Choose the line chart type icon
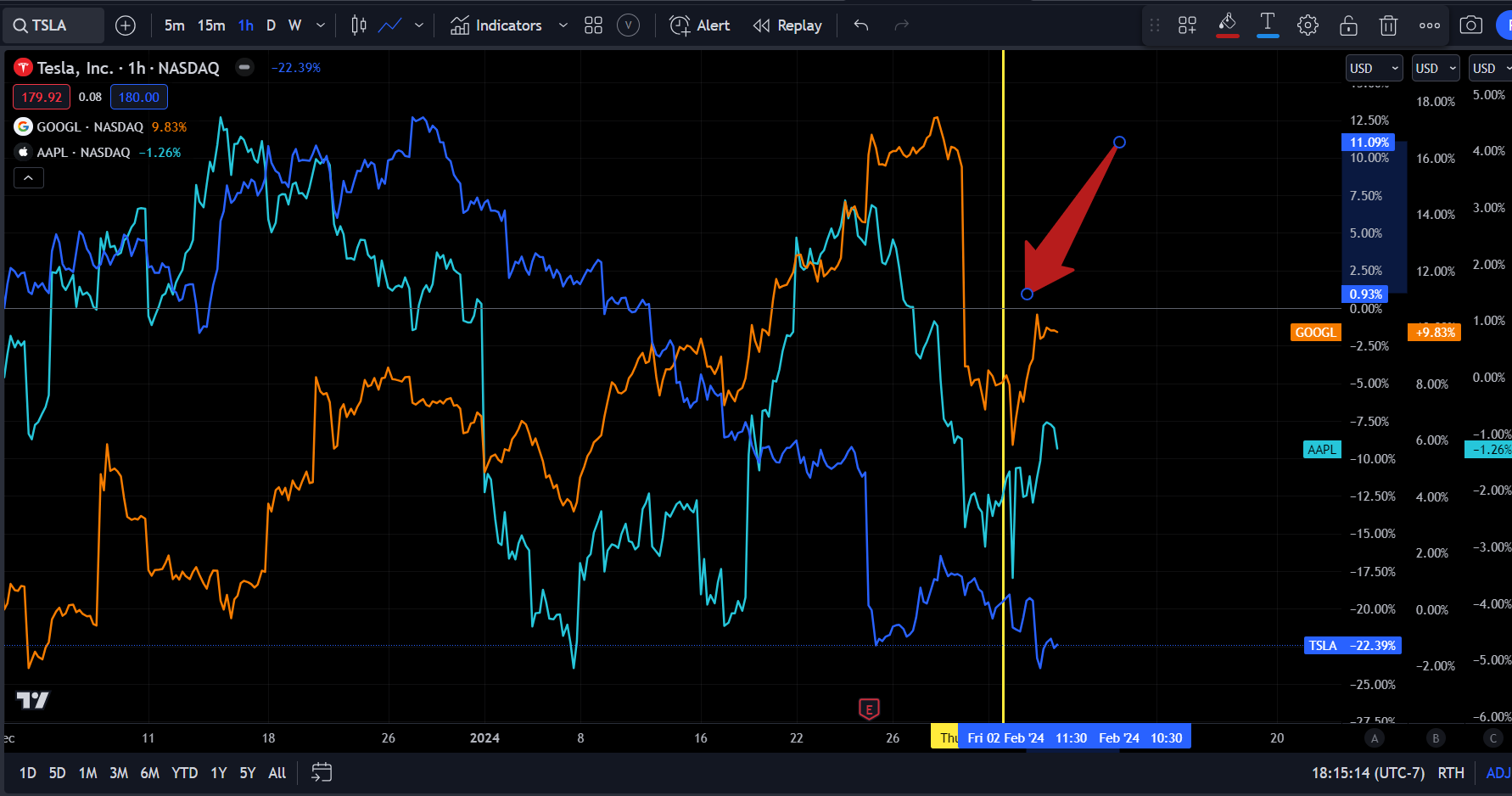1512x796 pixels. [390, 25]
